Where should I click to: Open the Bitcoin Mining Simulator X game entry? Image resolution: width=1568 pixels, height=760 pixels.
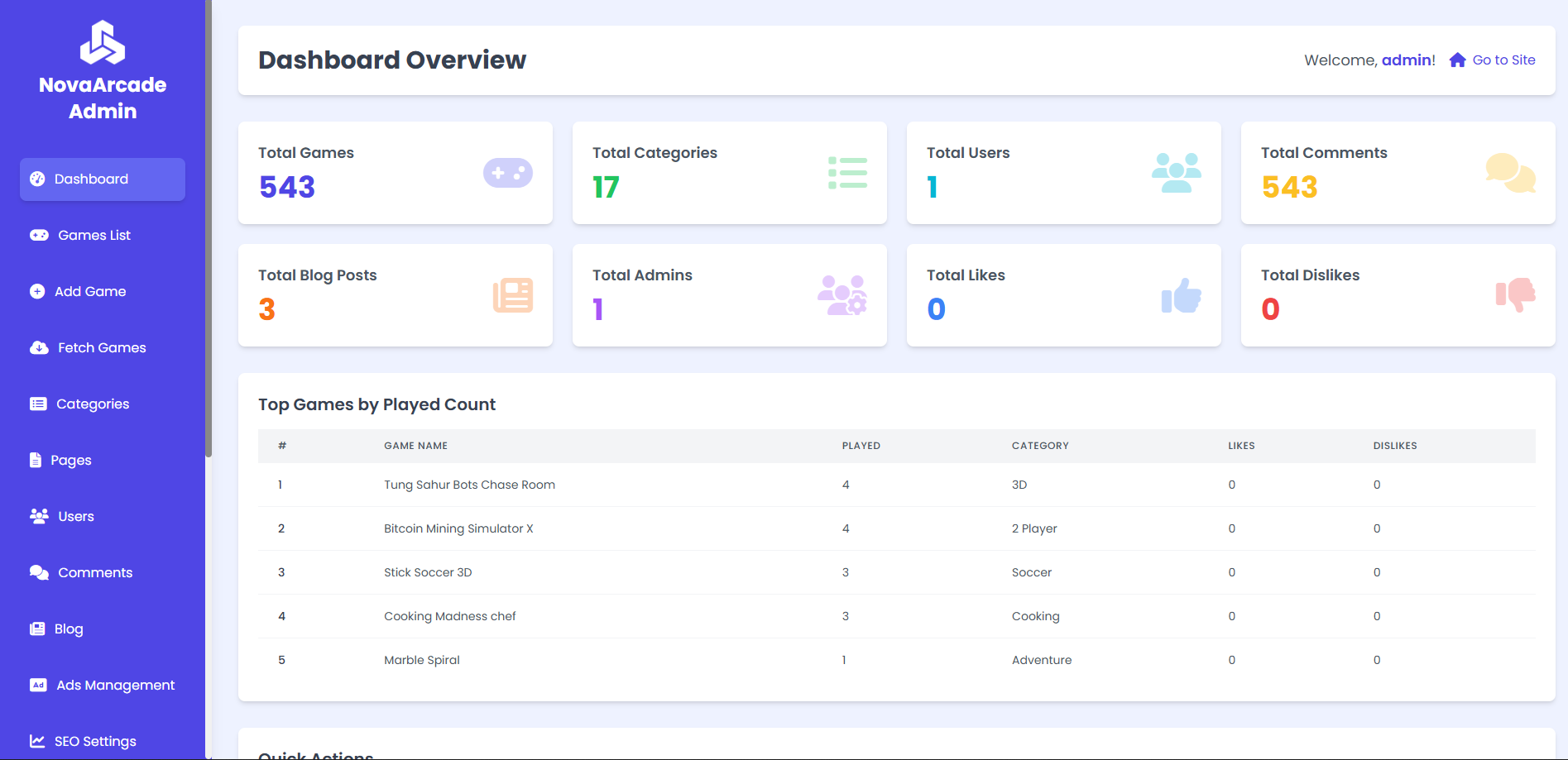pyautogui.click(x=458, y=528)
